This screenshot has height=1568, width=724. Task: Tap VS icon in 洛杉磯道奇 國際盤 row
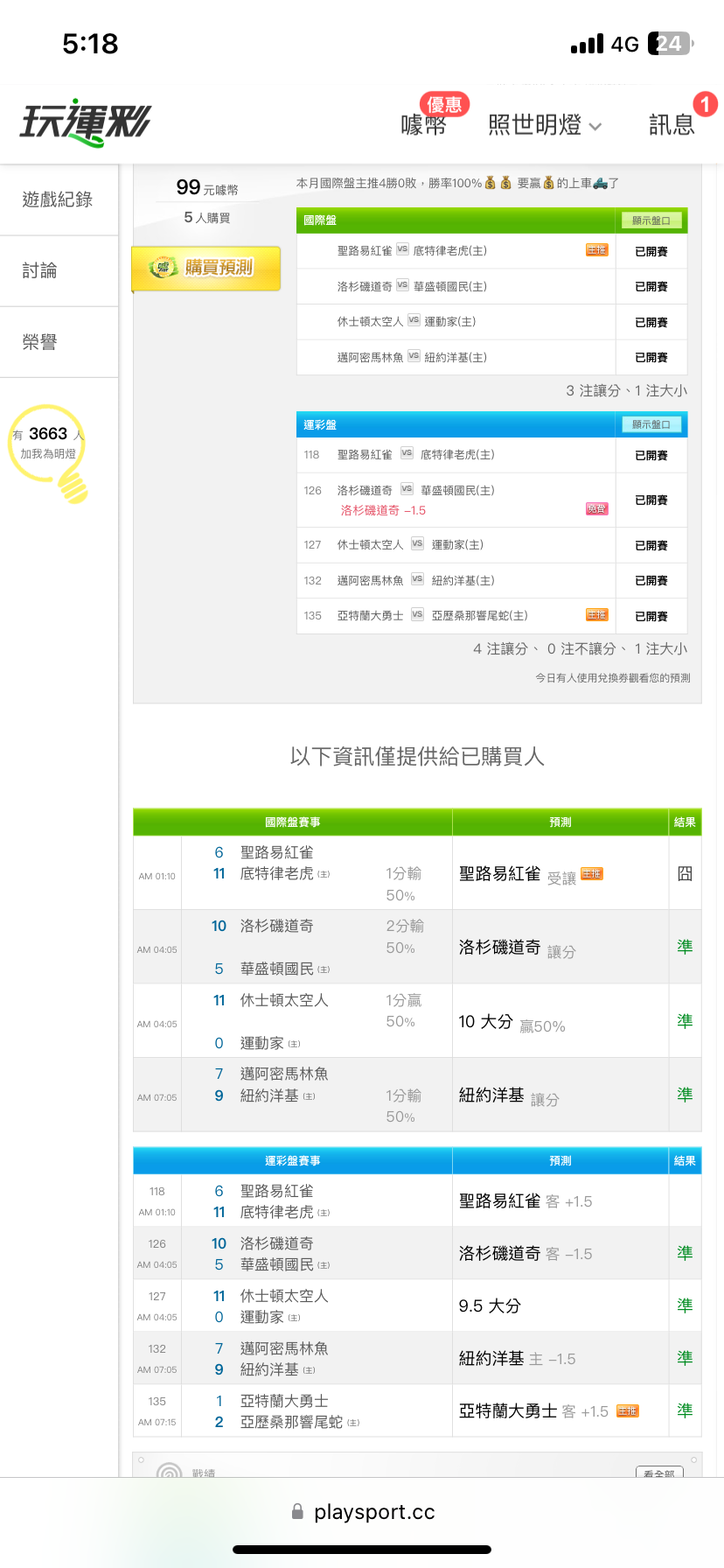click(x=402, y=284)
